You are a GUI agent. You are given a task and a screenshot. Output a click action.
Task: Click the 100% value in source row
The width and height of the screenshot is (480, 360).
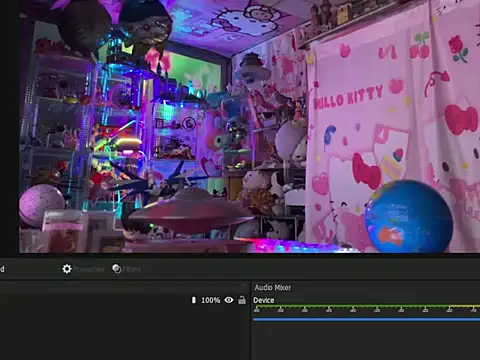point(210,300)
